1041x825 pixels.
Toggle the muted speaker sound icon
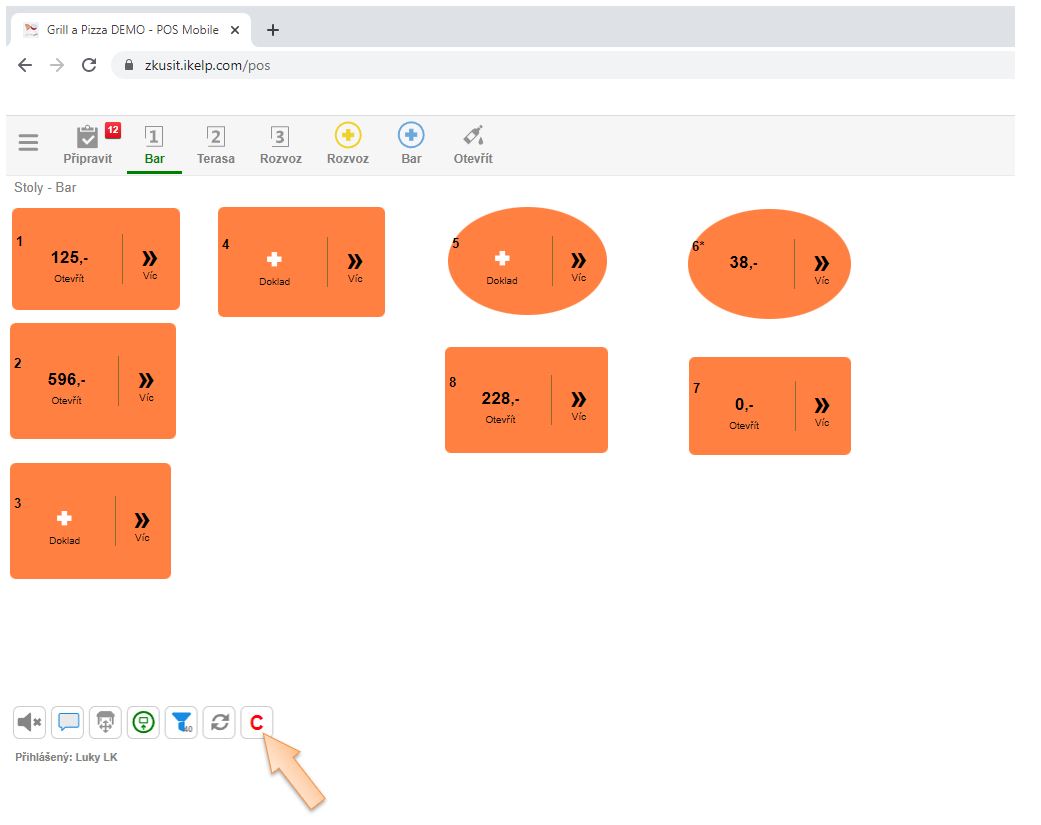point(30,722)
